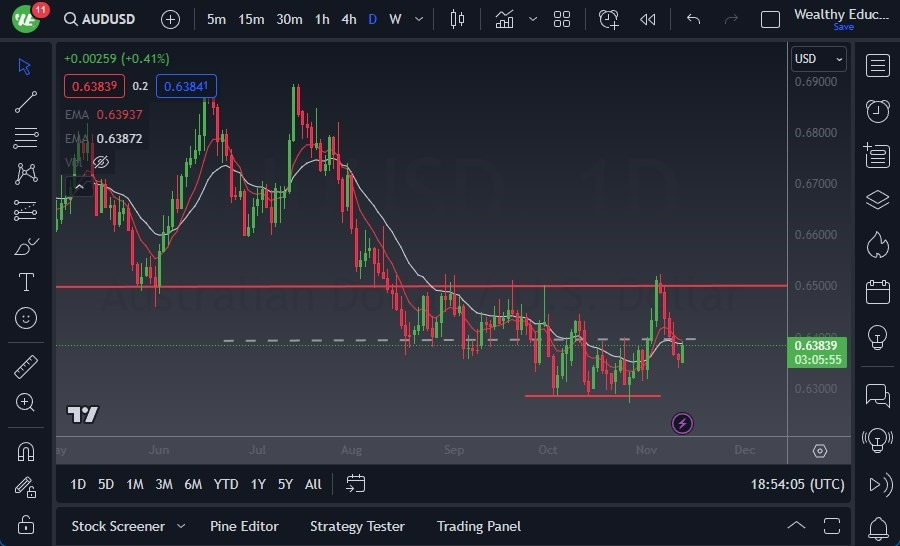Open the watchlist panel

pos(878,65)
